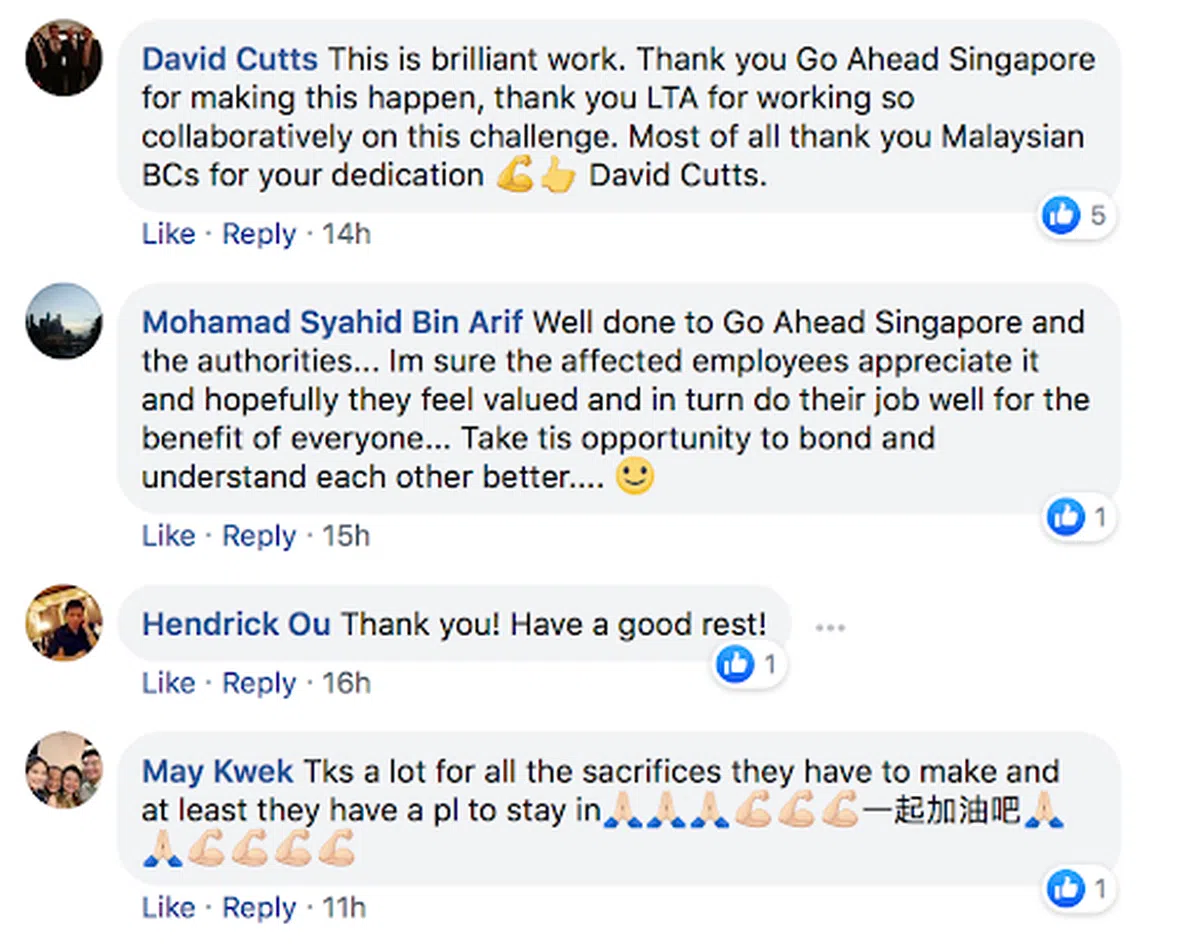Open the three-dot options beside Hendrick Ou's comment
This screenshot has width=1200, height=949.
pos(830,628)
